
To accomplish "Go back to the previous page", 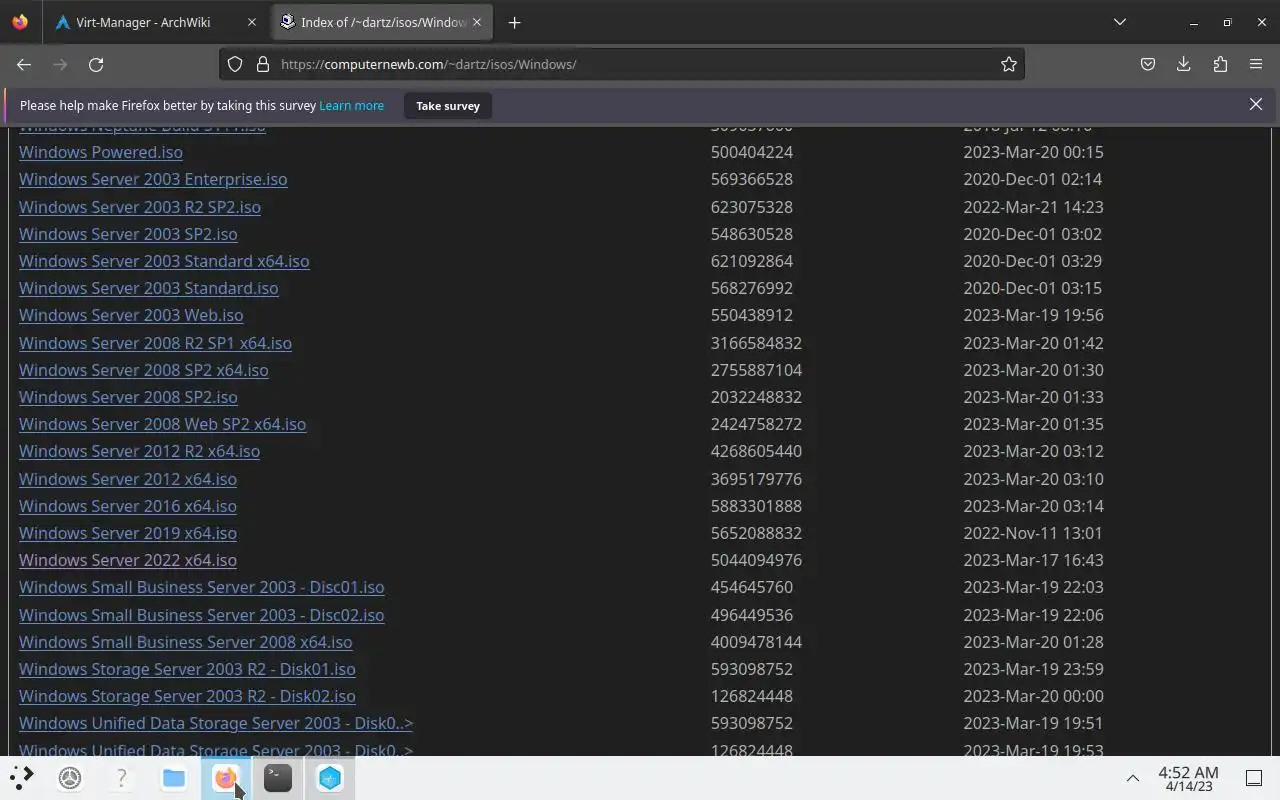I will pyautogui.click(x=24, y=64).
